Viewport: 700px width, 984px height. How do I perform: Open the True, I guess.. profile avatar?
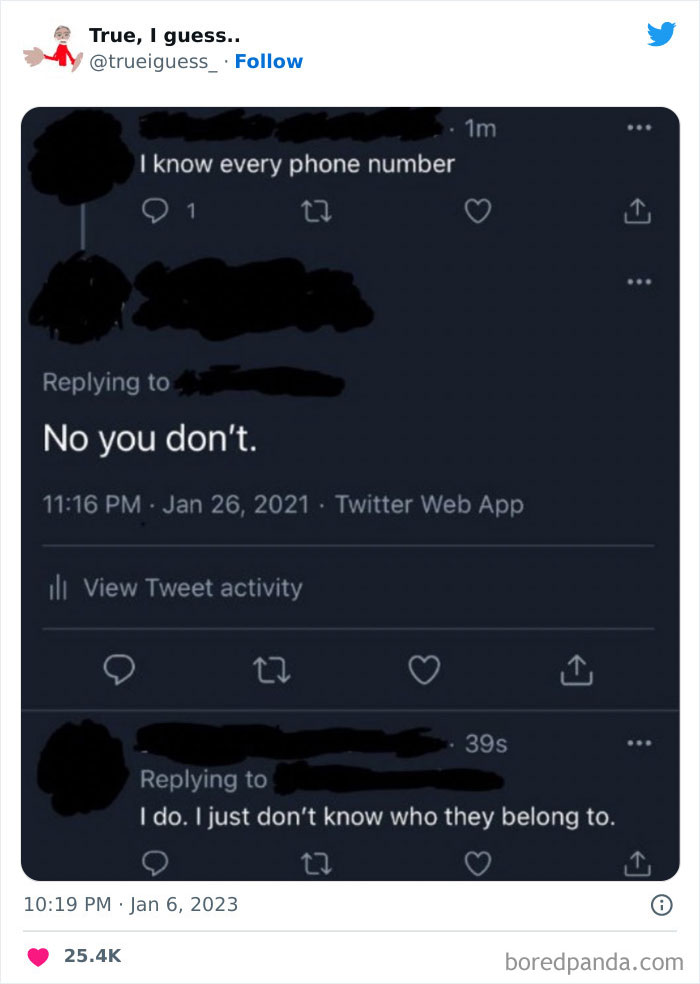53,48
